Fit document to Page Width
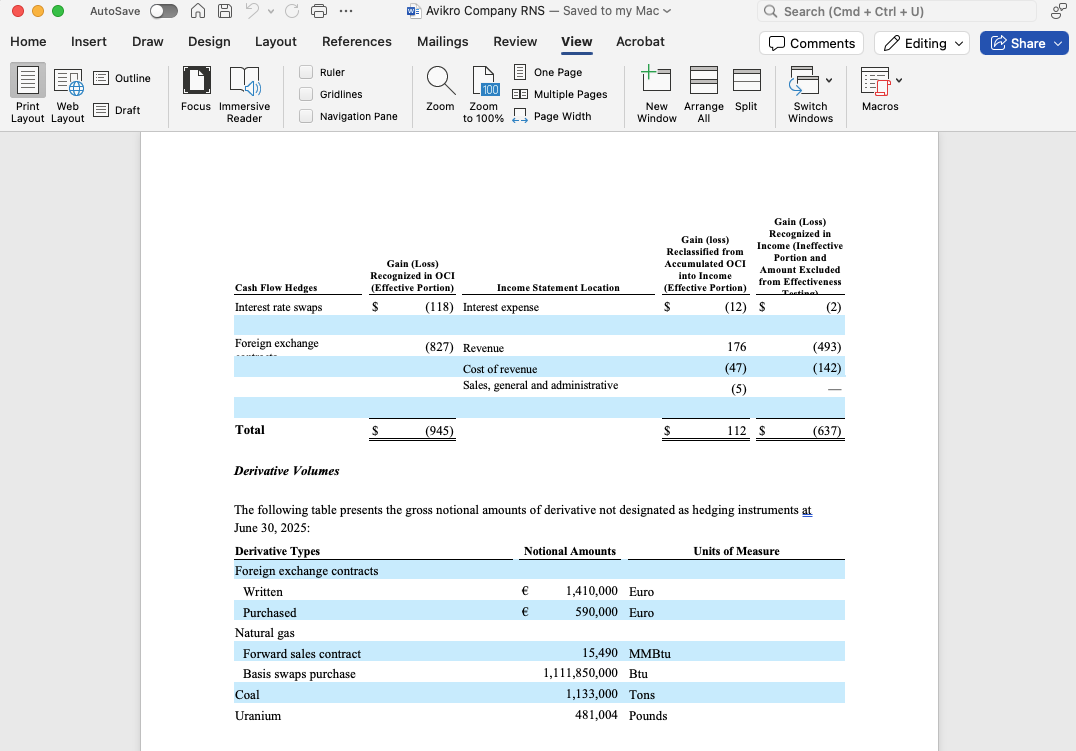Screen dimensions: 1076x751 coord(552,116)
